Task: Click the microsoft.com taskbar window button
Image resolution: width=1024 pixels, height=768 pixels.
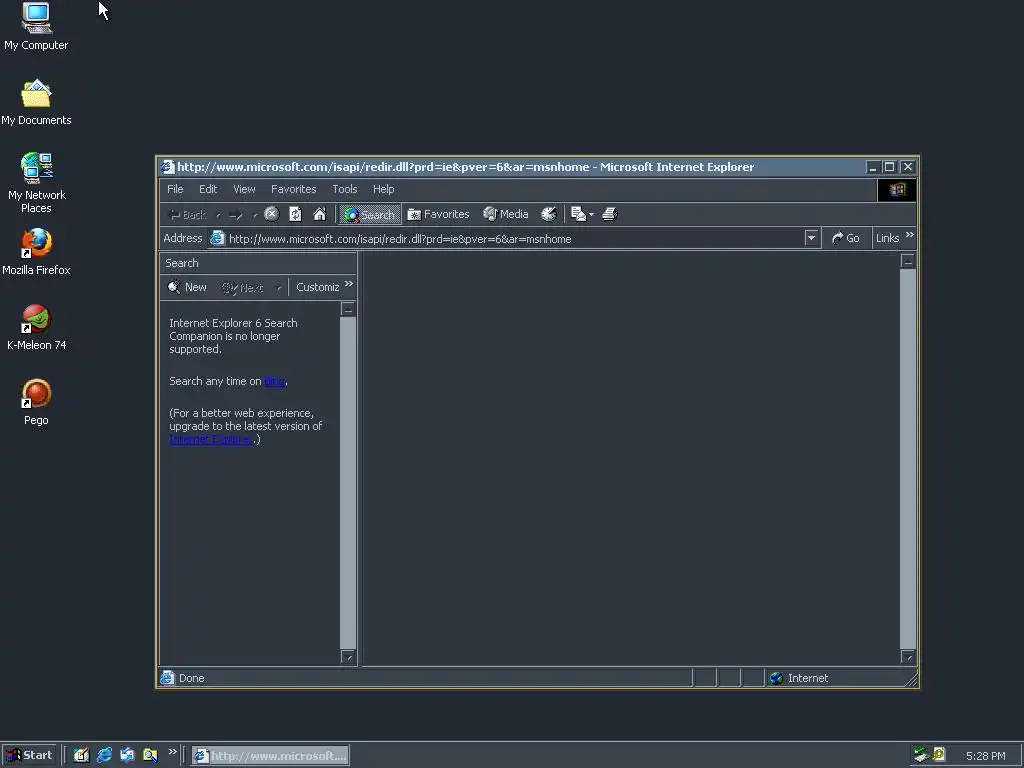Action: [270, 756]
